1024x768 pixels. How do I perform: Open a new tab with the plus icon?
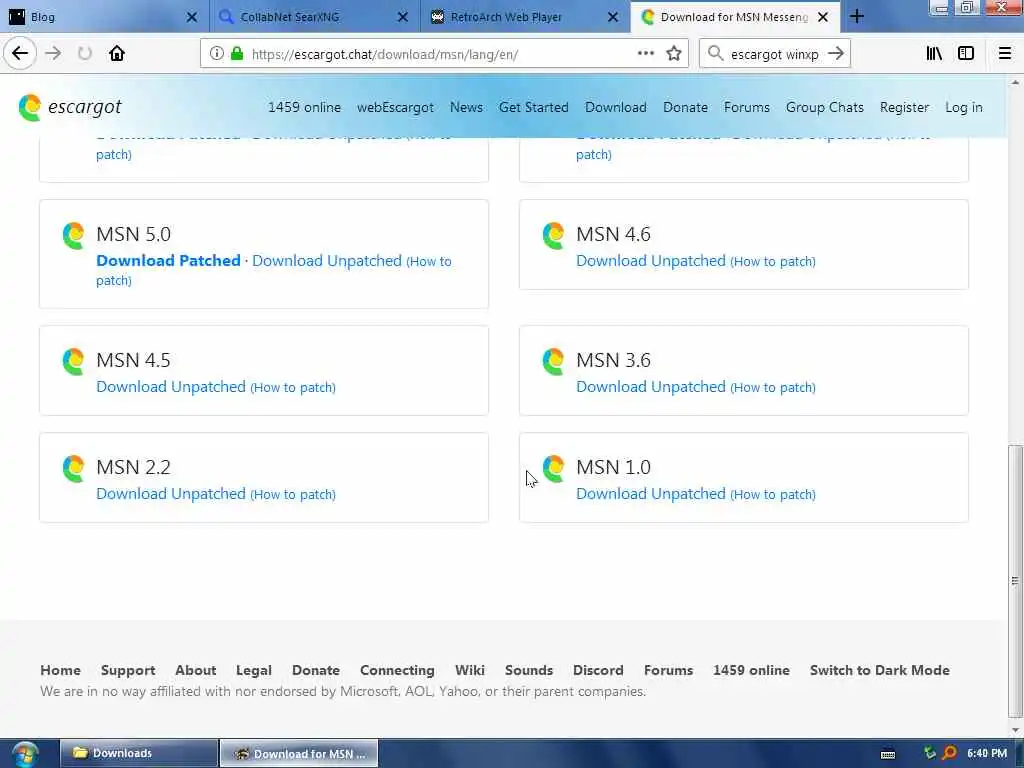point(857,16)
